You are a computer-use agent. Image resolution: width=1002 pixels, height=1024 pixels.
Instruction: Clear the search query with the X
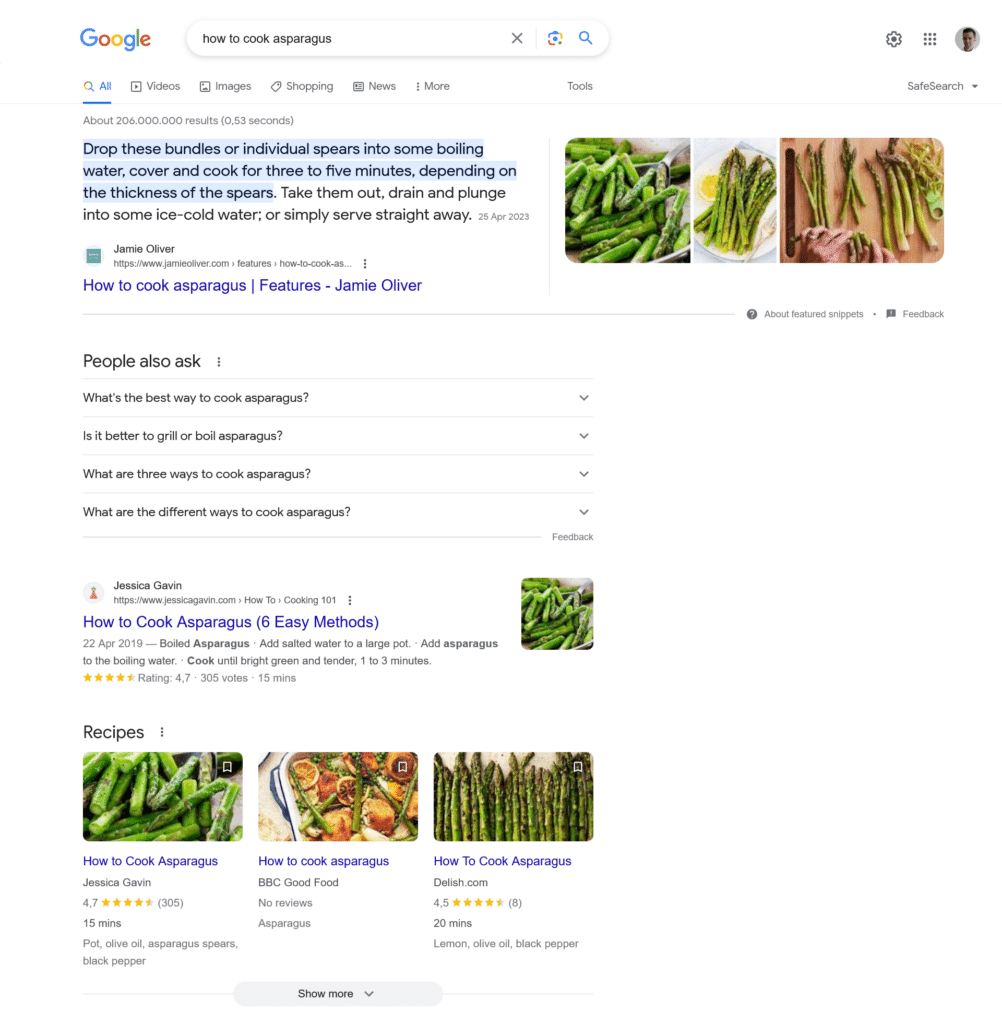tap(517, 37)
